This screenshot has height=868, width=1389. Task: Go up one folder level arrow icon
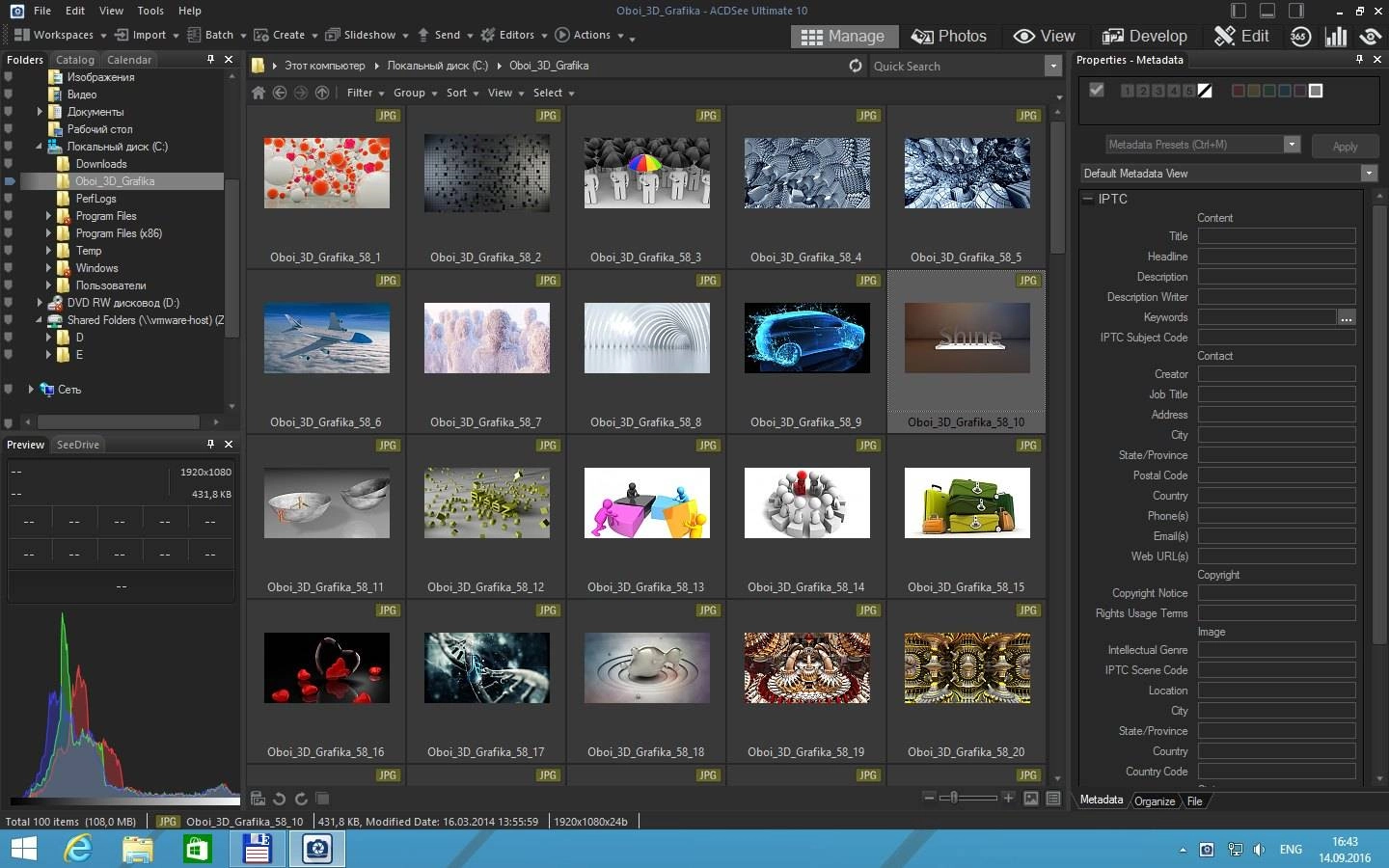click(x=322, y=93)
